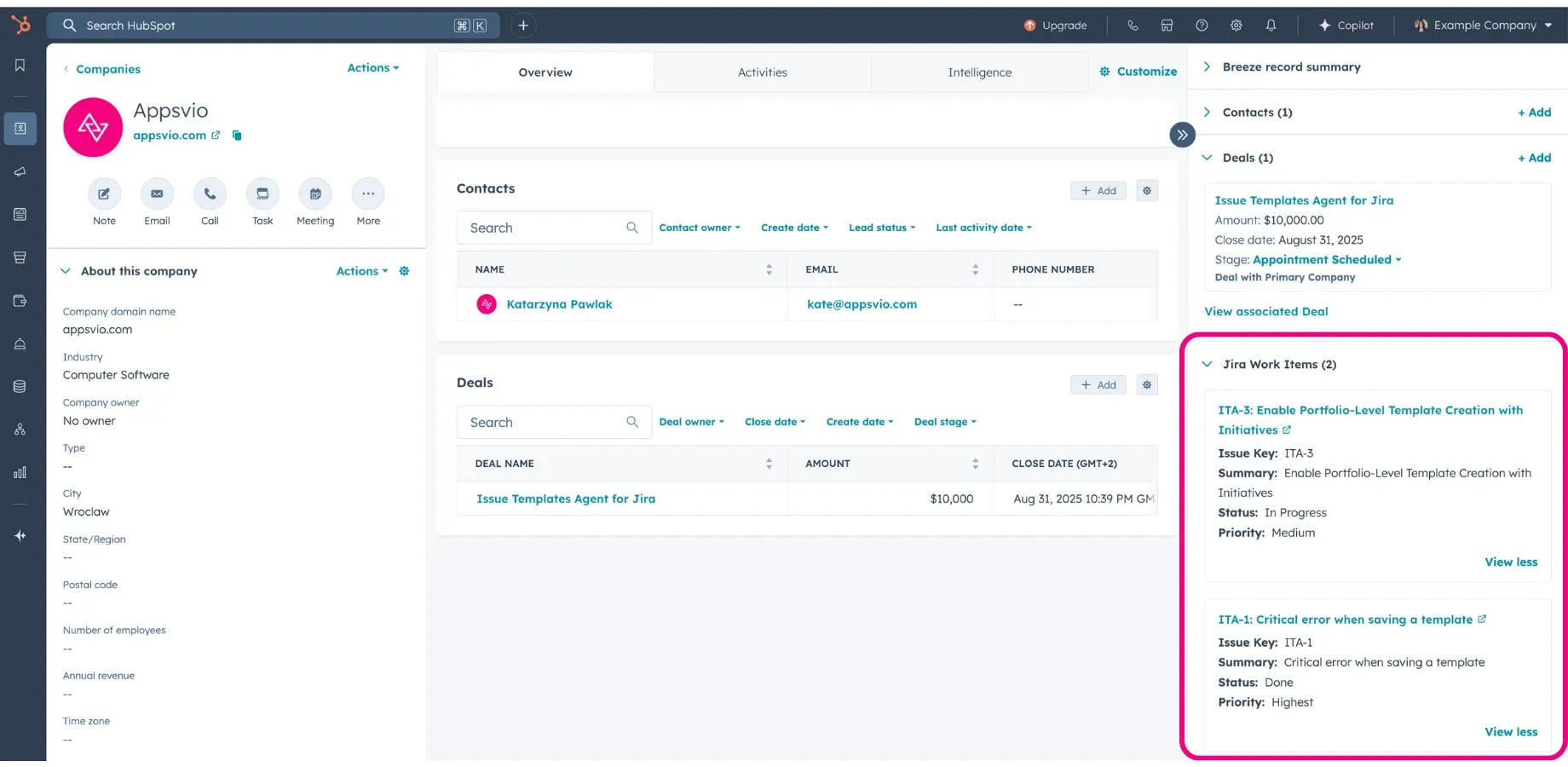Switch to the Overview tab
The width and height of the screenshot is (1568, 767).
click(x=545, y=72)
